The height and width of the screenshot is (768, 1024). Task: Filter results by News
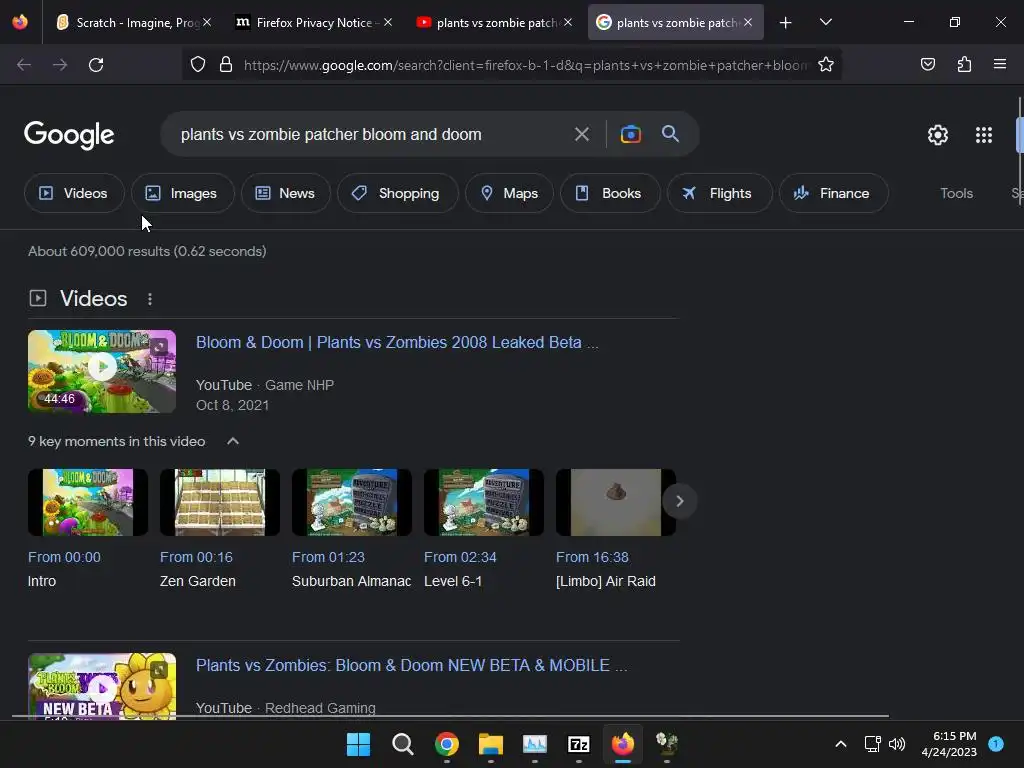(285, 193)
